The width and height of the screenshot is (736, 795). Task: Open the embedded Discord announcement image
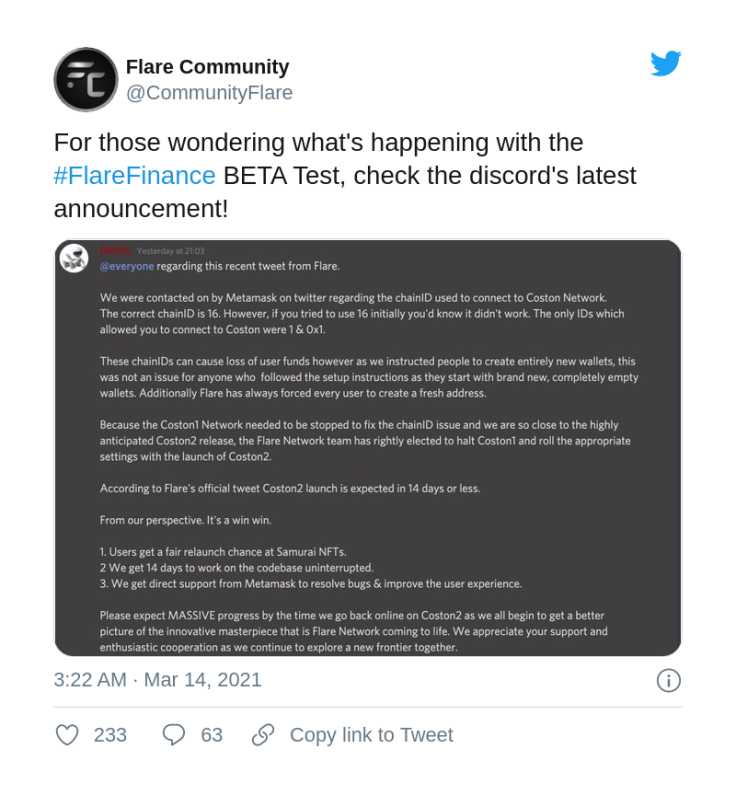(368, 448)
